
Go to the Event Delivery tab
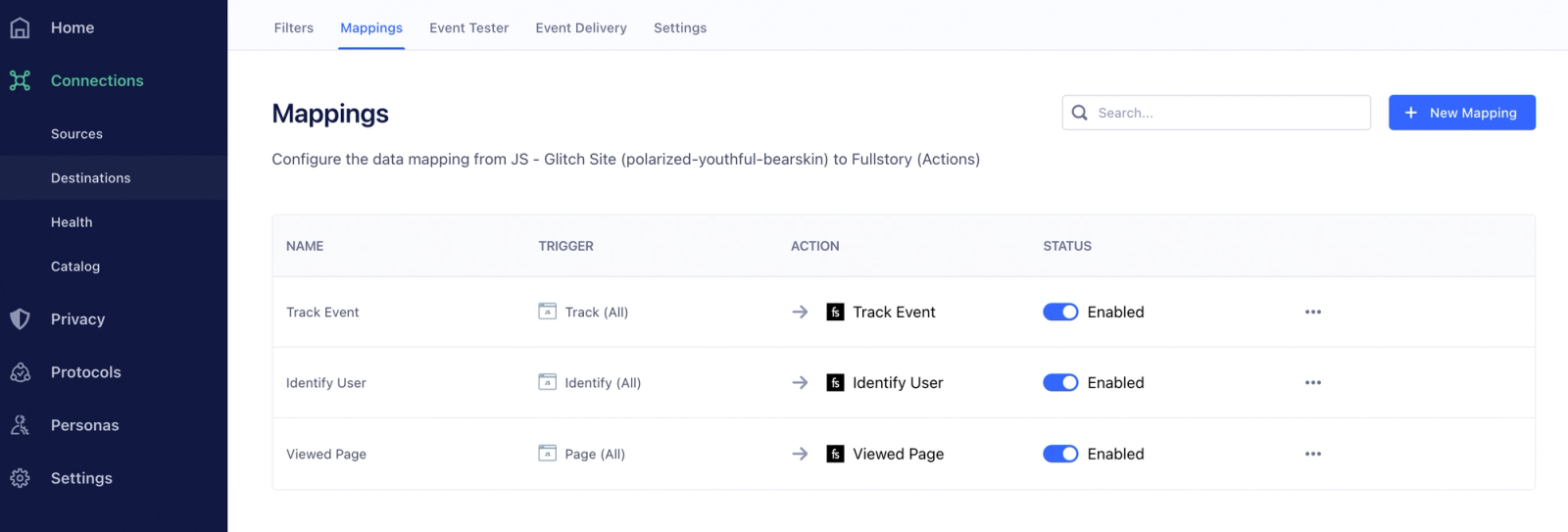[x=581, y=27]
